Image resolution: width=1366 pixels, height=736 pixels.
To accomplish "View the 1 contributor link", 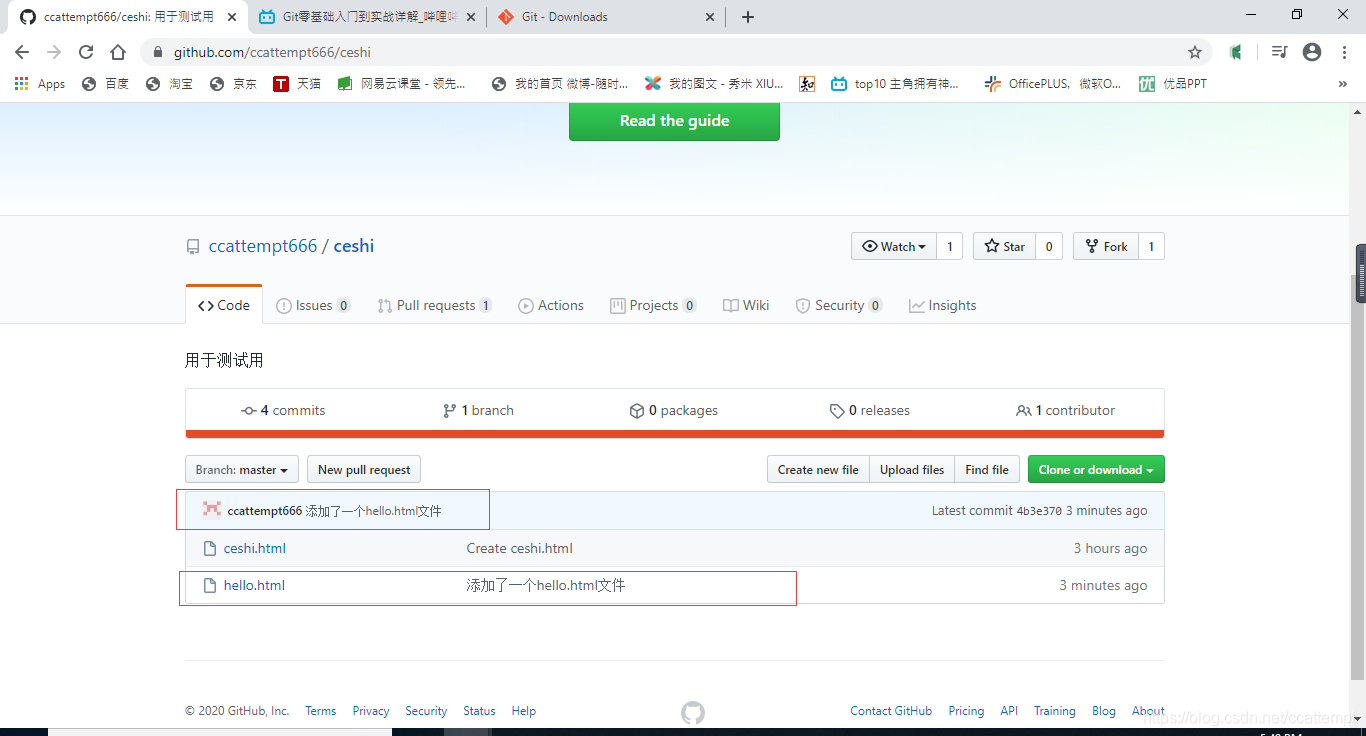I will 1066,410.
